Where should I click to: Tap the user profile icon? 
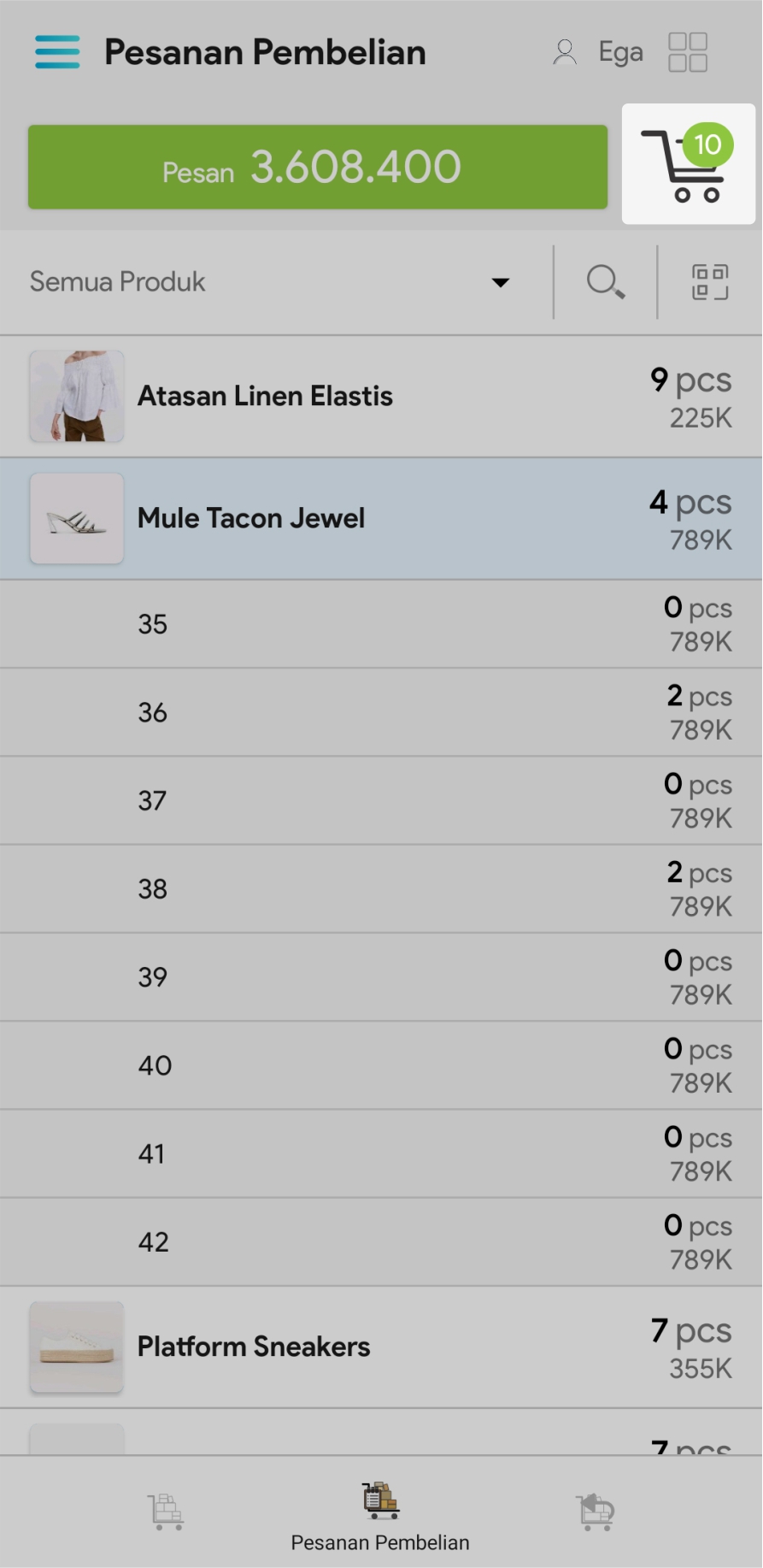(x=564, y=52)
